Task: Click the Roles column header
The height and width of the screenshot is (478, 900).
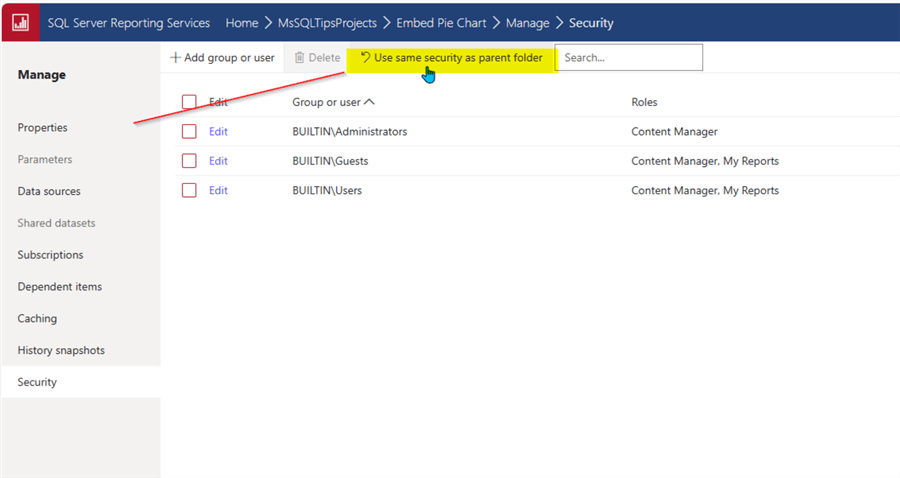Action: [x=644, y=102]
